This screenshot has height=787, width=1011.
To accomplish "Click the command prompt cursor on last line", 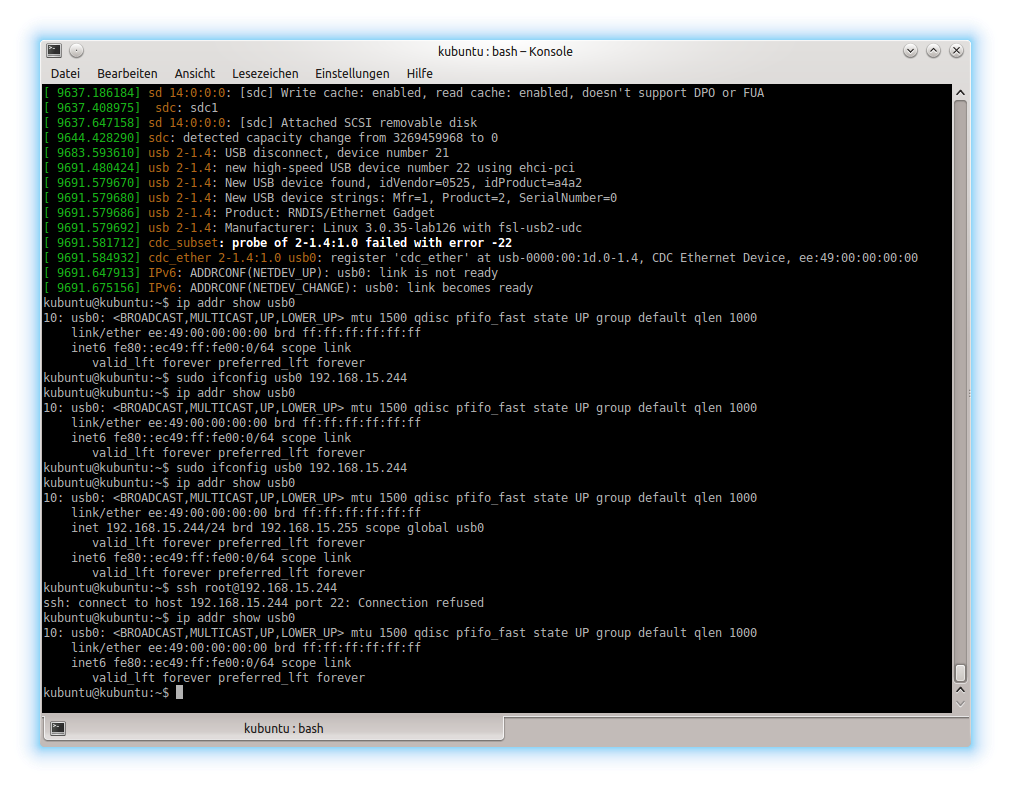I will coord(179,692).
